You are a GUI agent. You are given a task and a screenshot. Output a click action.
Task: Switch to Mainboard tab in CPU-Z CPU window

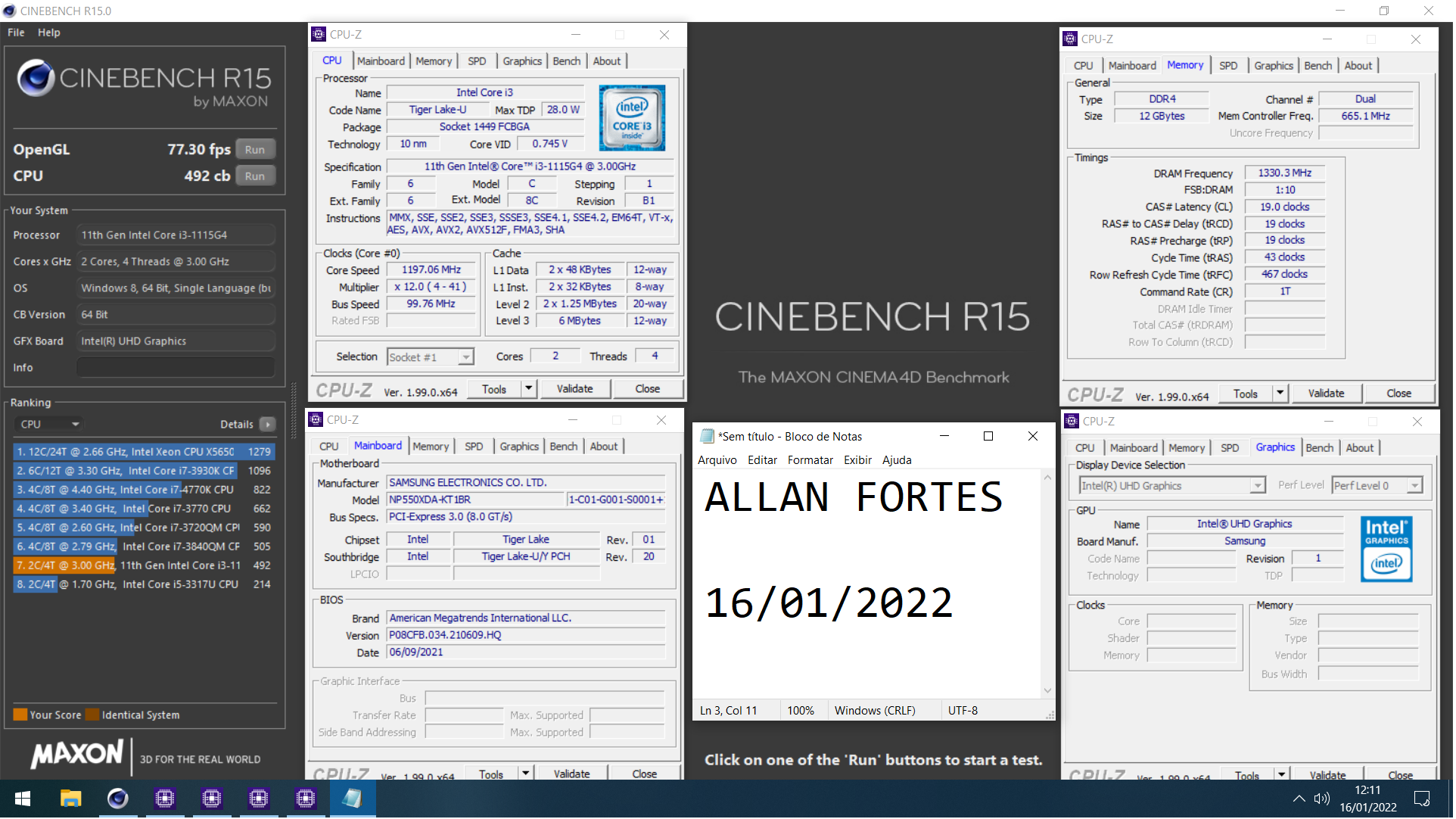[381, 61]
